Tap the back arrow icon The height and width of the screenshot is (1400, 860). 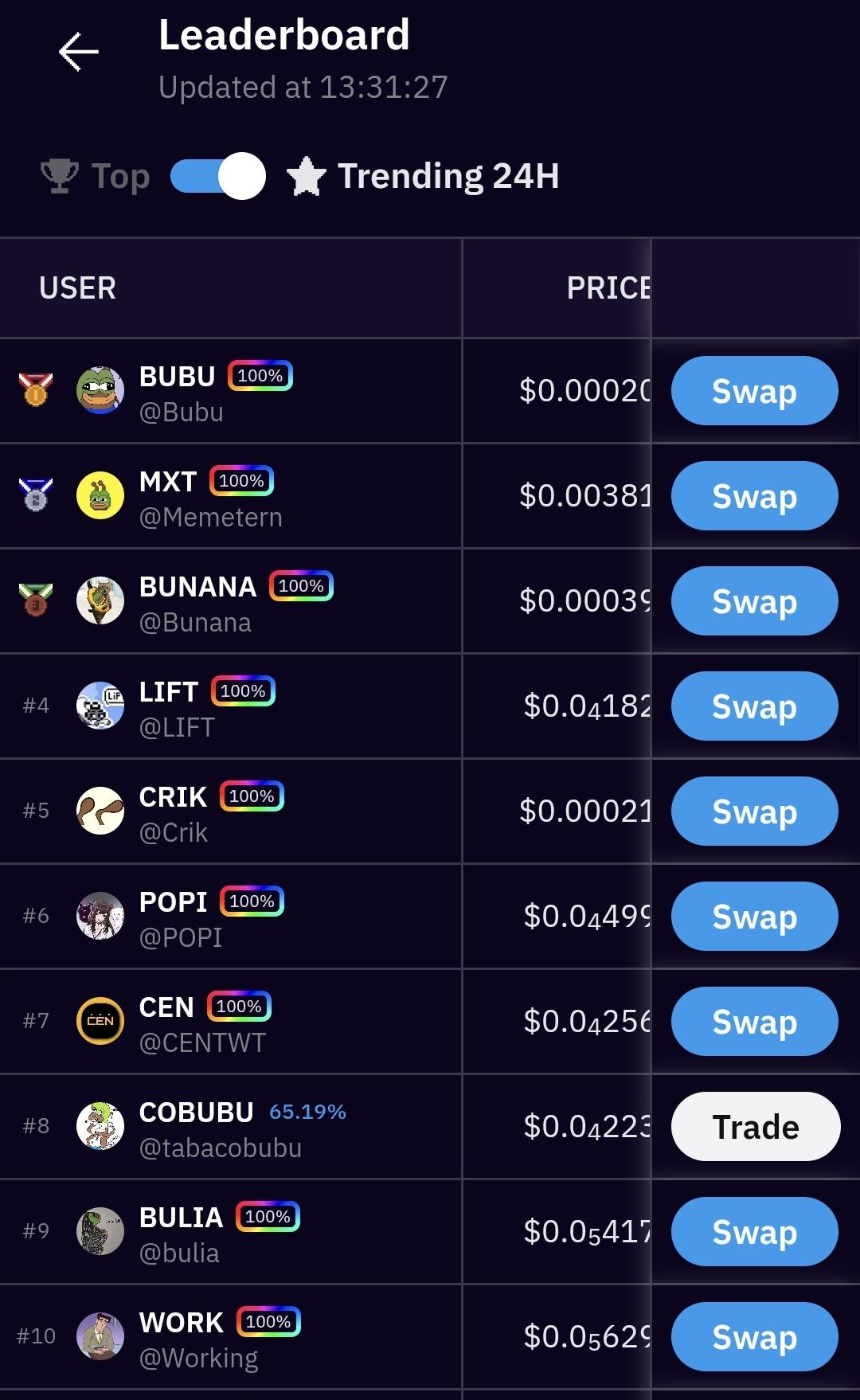click(x=78, y=53)
